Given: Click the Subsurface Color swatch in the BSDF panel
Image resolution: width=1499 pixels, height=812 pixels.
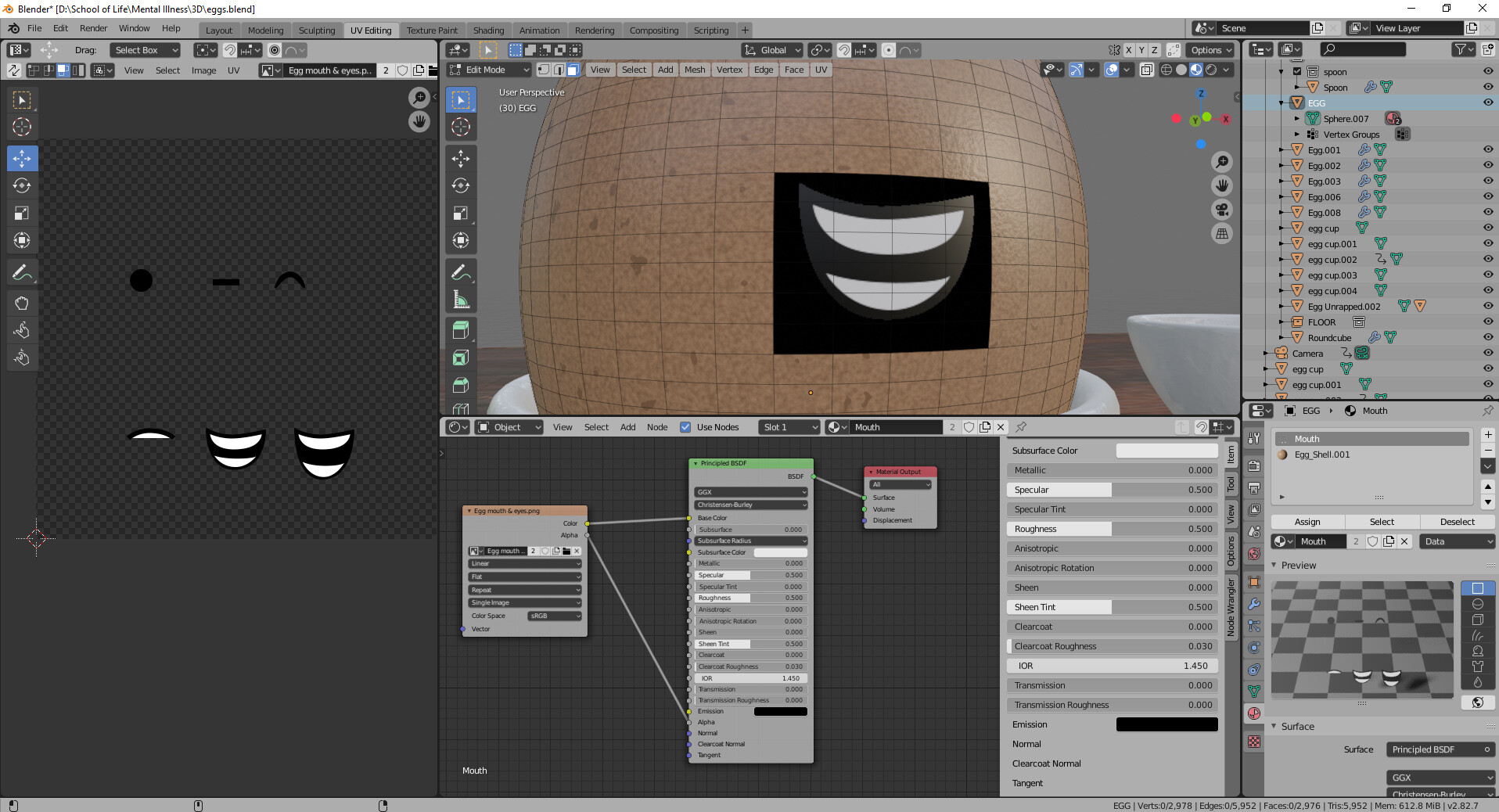Looking at the screenshot, I should pyautogui.click(x=1166, y=451).
